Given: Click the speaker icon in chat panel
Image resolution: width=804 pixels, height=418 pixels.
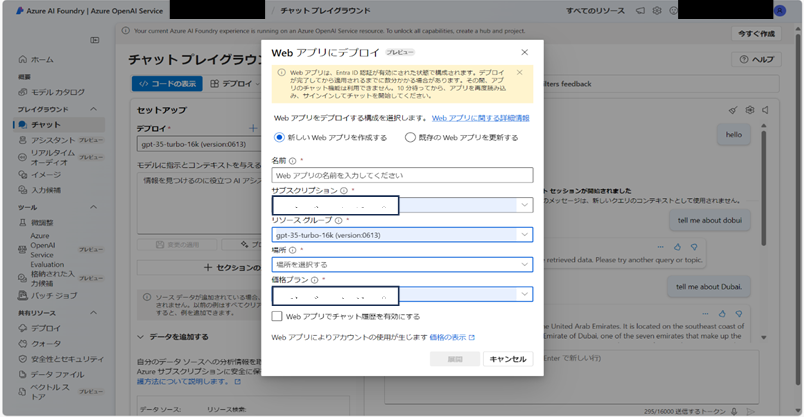Looking at the screenshot, I should pos(766,110).
